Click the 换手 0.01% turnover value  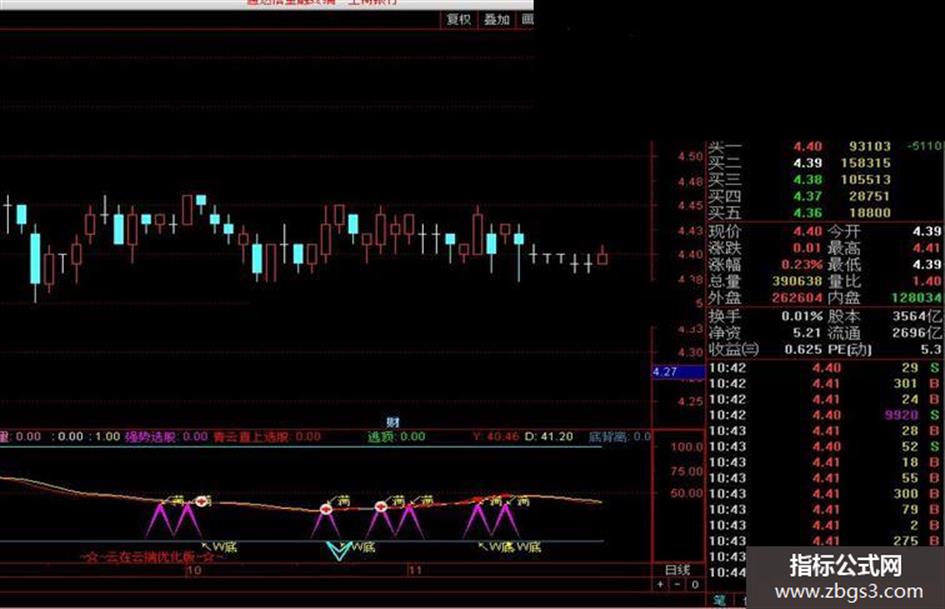click(x=802, y=316)
